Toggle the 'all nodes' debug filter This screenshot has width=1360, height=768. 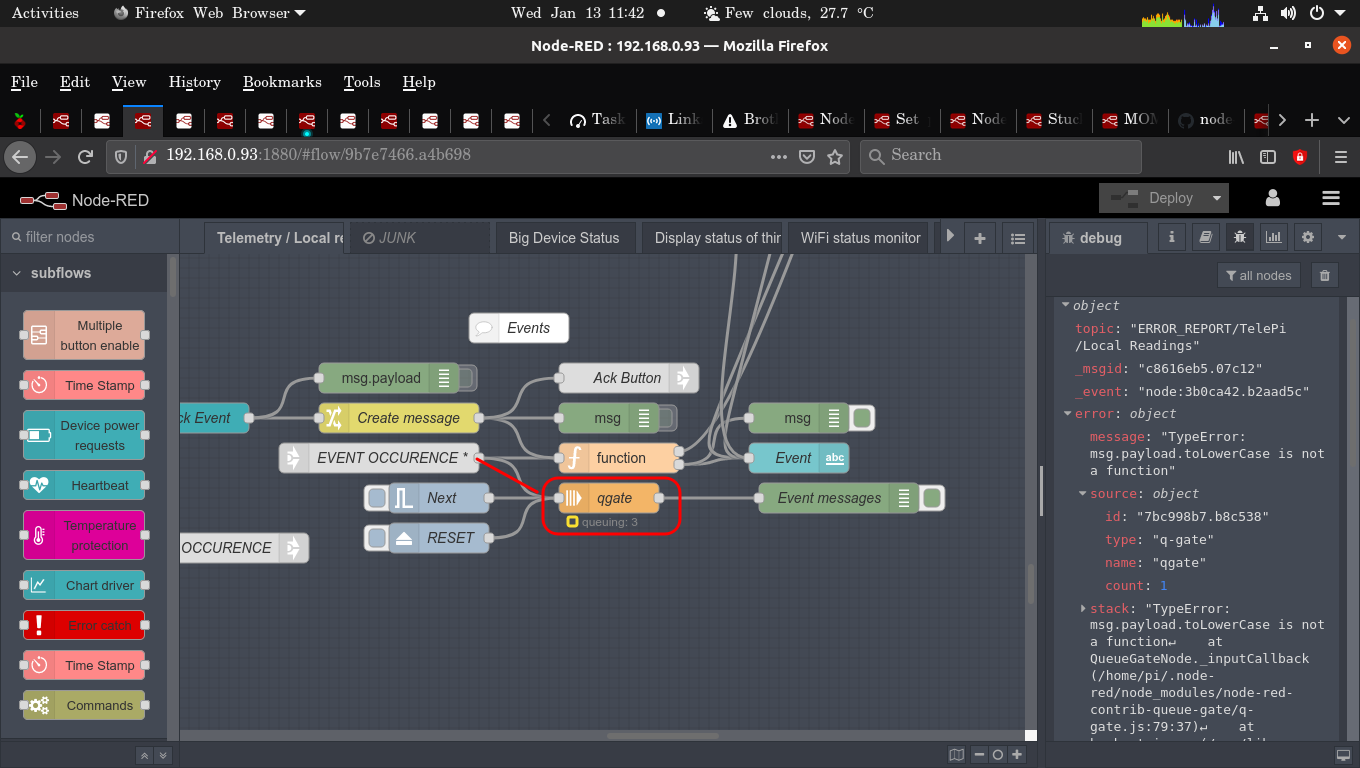coord(1258,275)
